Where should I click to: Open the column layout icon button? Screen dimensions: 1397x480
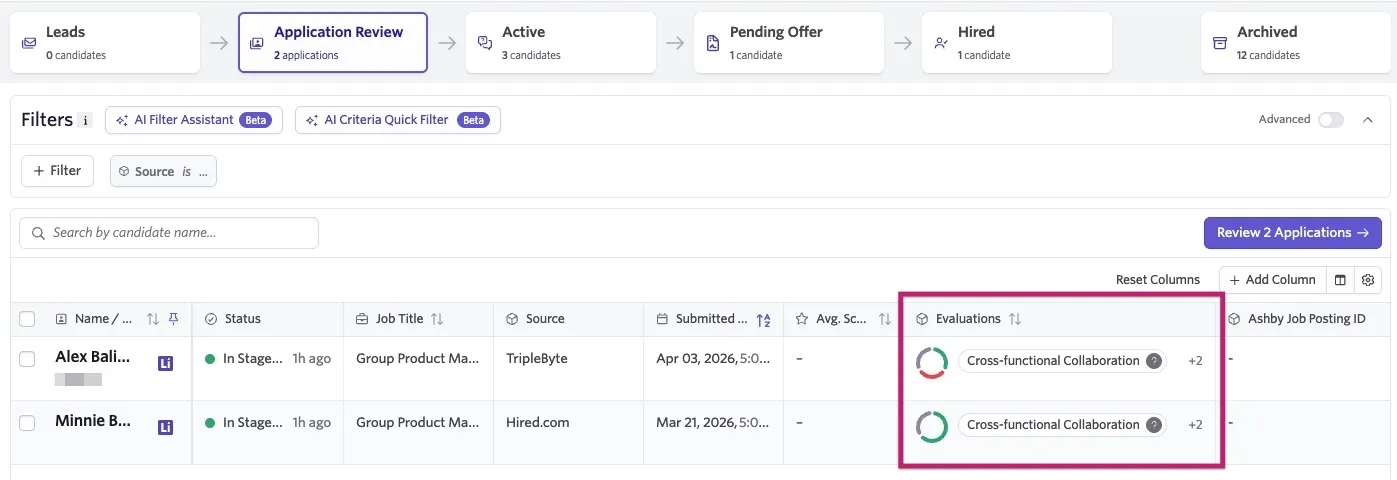point(1340,280)
